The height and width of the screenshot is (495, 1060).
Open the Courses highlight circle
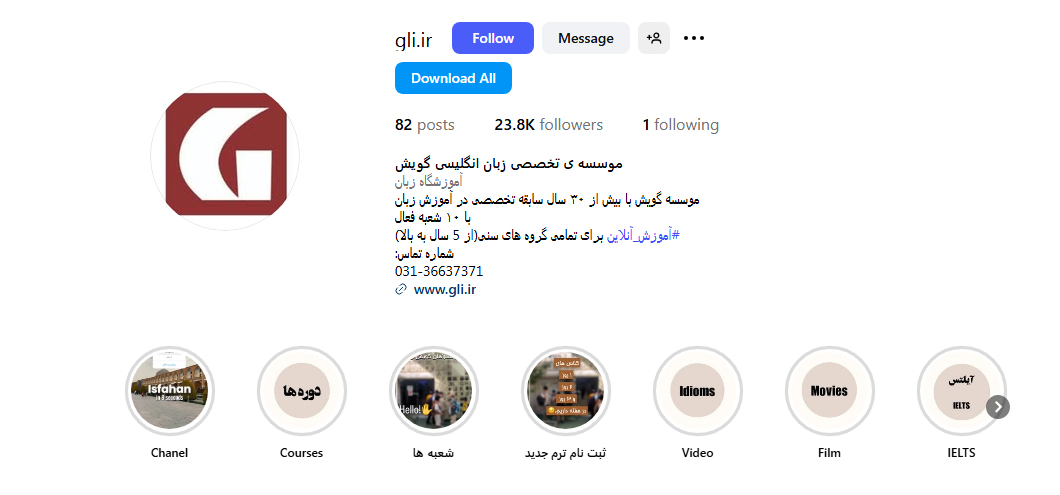pyautogui.click(x=302, y=391)
